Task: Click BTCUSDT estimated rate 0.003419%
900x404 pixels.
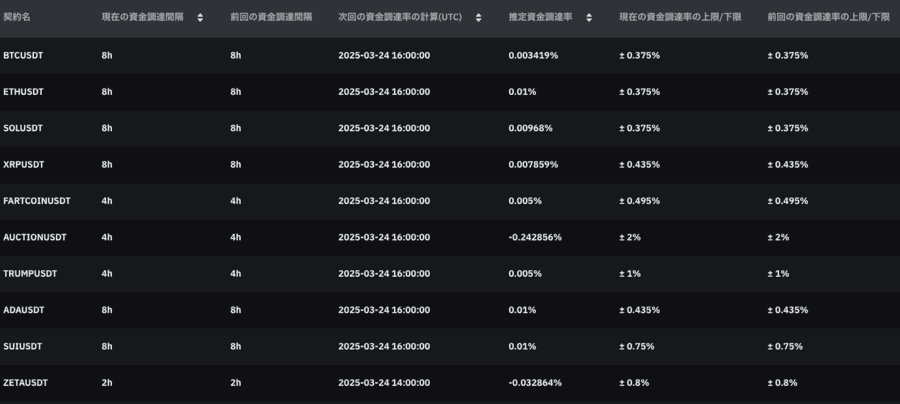Action: 533,56
